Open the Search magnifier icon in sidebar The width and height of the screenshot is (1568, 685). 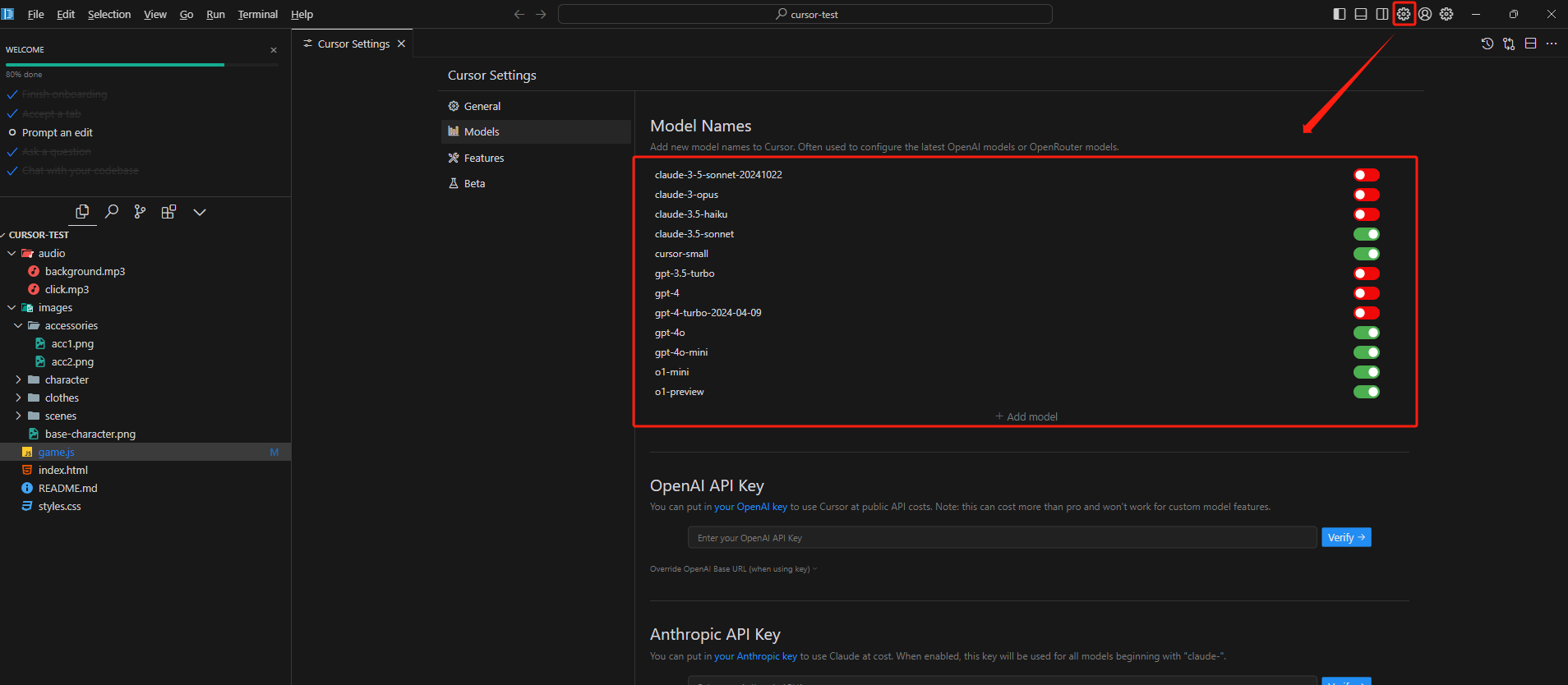112,212
